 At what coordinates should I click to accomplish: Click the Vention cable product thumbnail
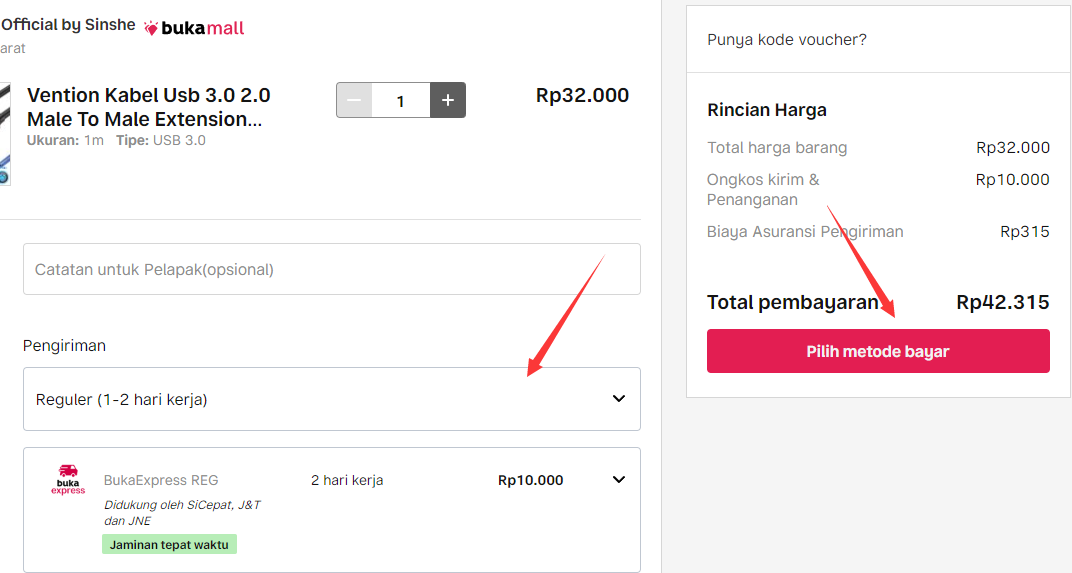pos(4,133)
